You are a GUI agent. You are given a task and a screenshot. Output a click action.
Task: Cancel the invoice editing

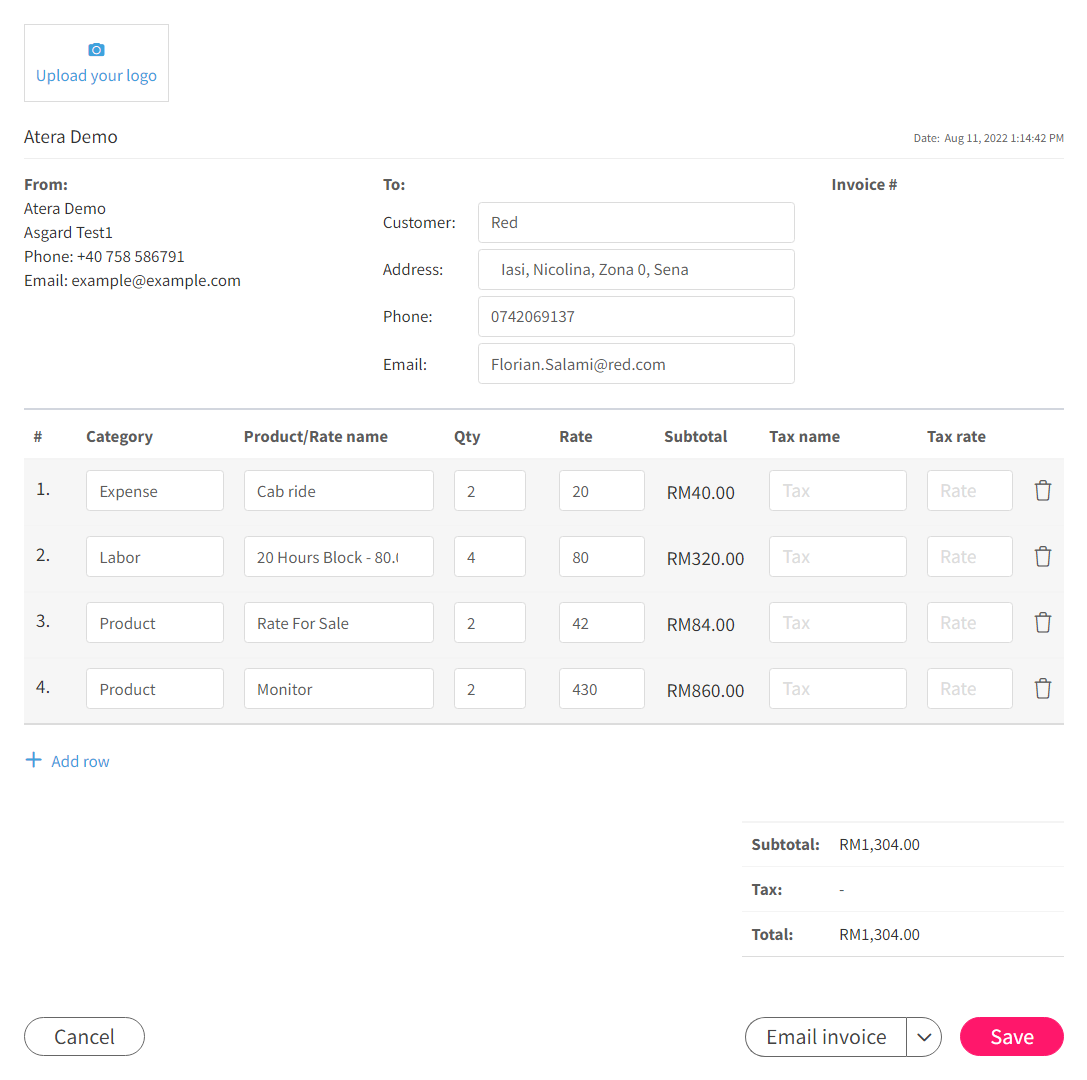(x=85, y=1037)
